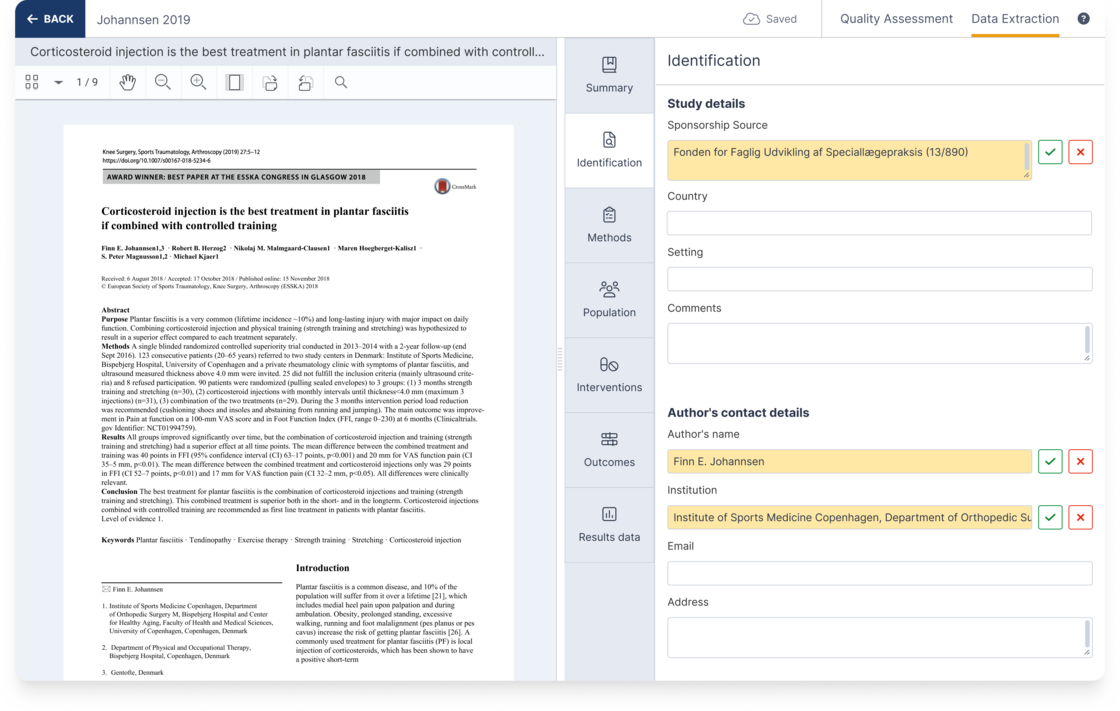This screenshot has width=1120, height=711.
Task: Go back using the BACK button
Action: click(x=49, y=19)
